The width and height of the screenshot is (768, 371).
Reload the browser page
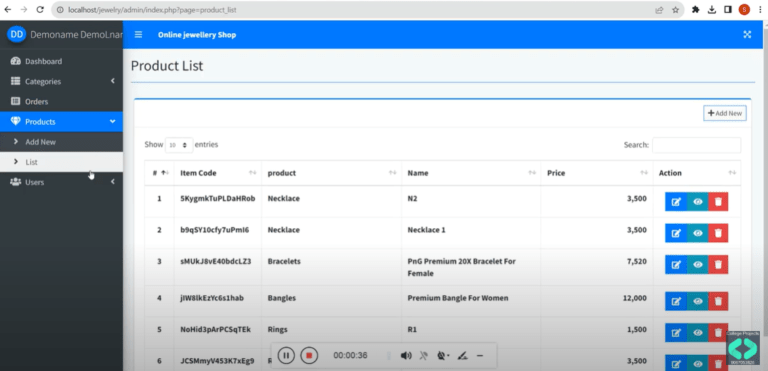[x=40, y=10]
